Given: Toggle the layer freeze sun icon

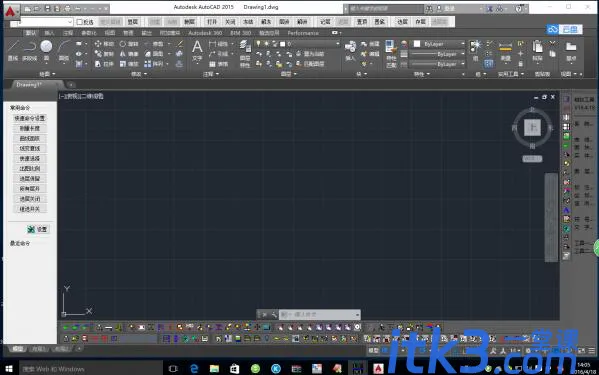Looking at the screenshot, I should tap(266, 44).
